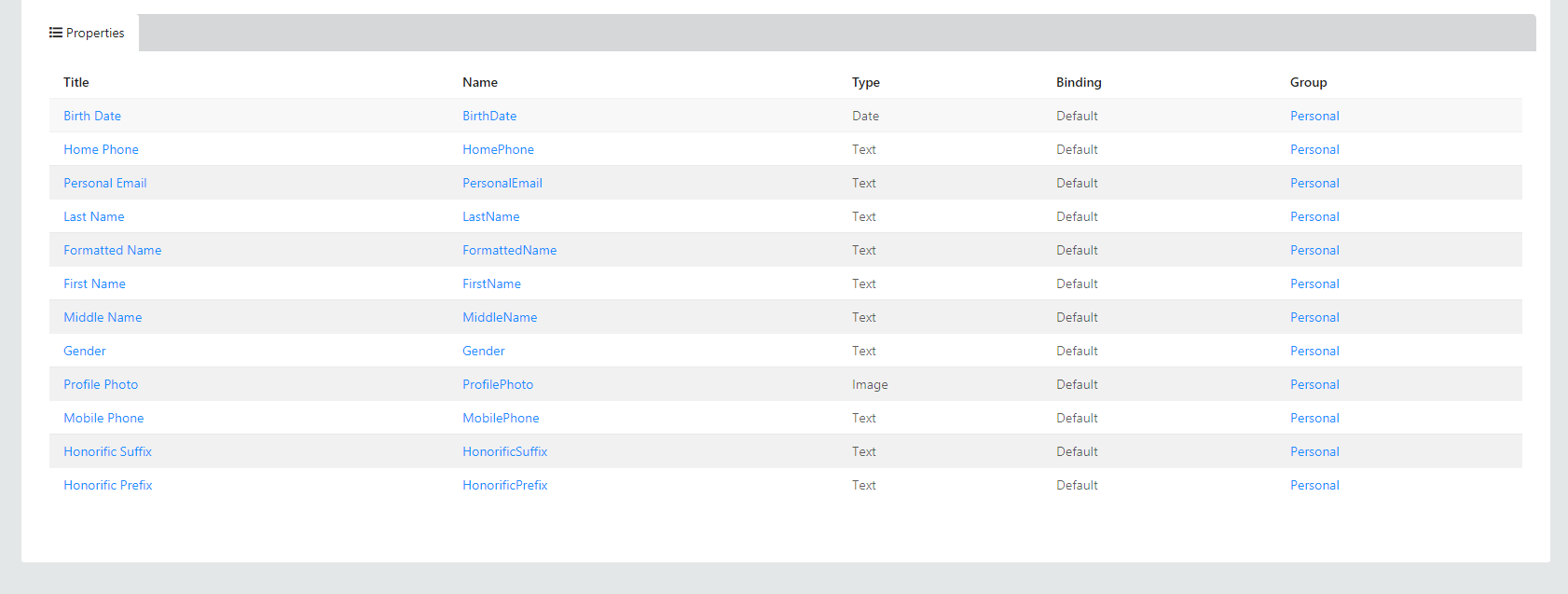This screenshot has height=594, width=1568.
Task: Open the Middle Name title link
Action: coord(103,317)
